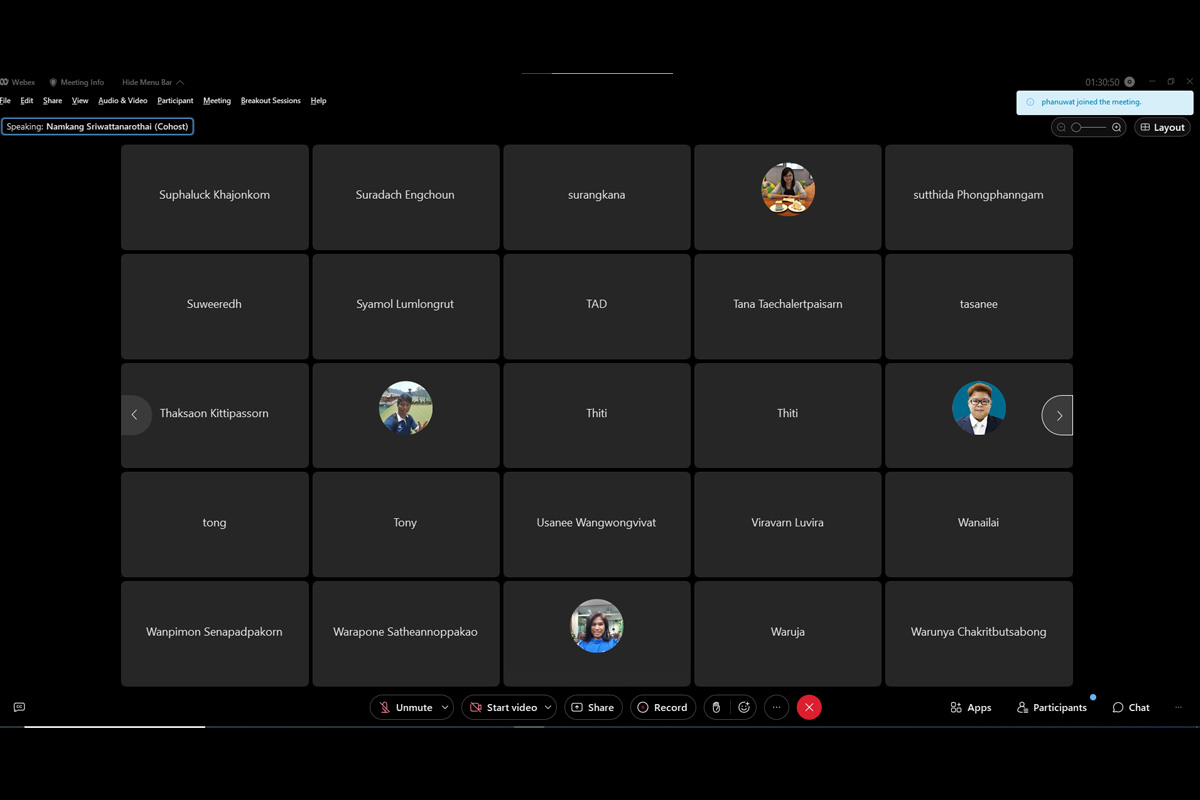The width and height of the screenshot is (1200, 800).
Task: Open the Breakout Sessions menu
Action: click(270, 101)
